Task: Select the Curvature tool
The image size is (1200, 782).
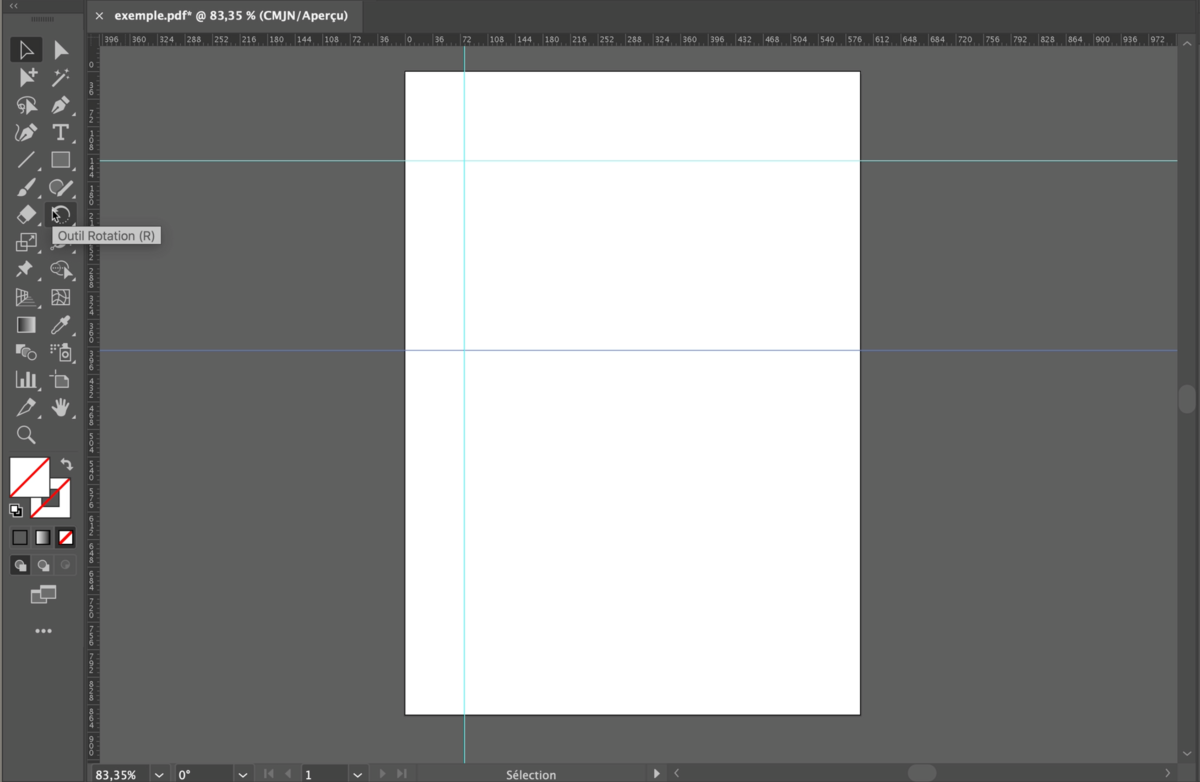Action: [26, 132]
